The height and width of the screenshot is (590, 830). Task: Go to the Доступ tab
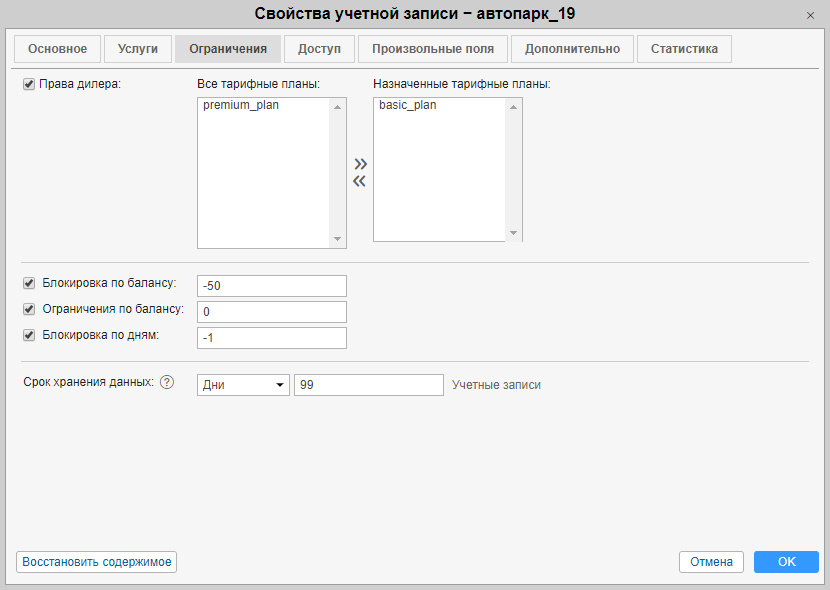pos(319,49)
